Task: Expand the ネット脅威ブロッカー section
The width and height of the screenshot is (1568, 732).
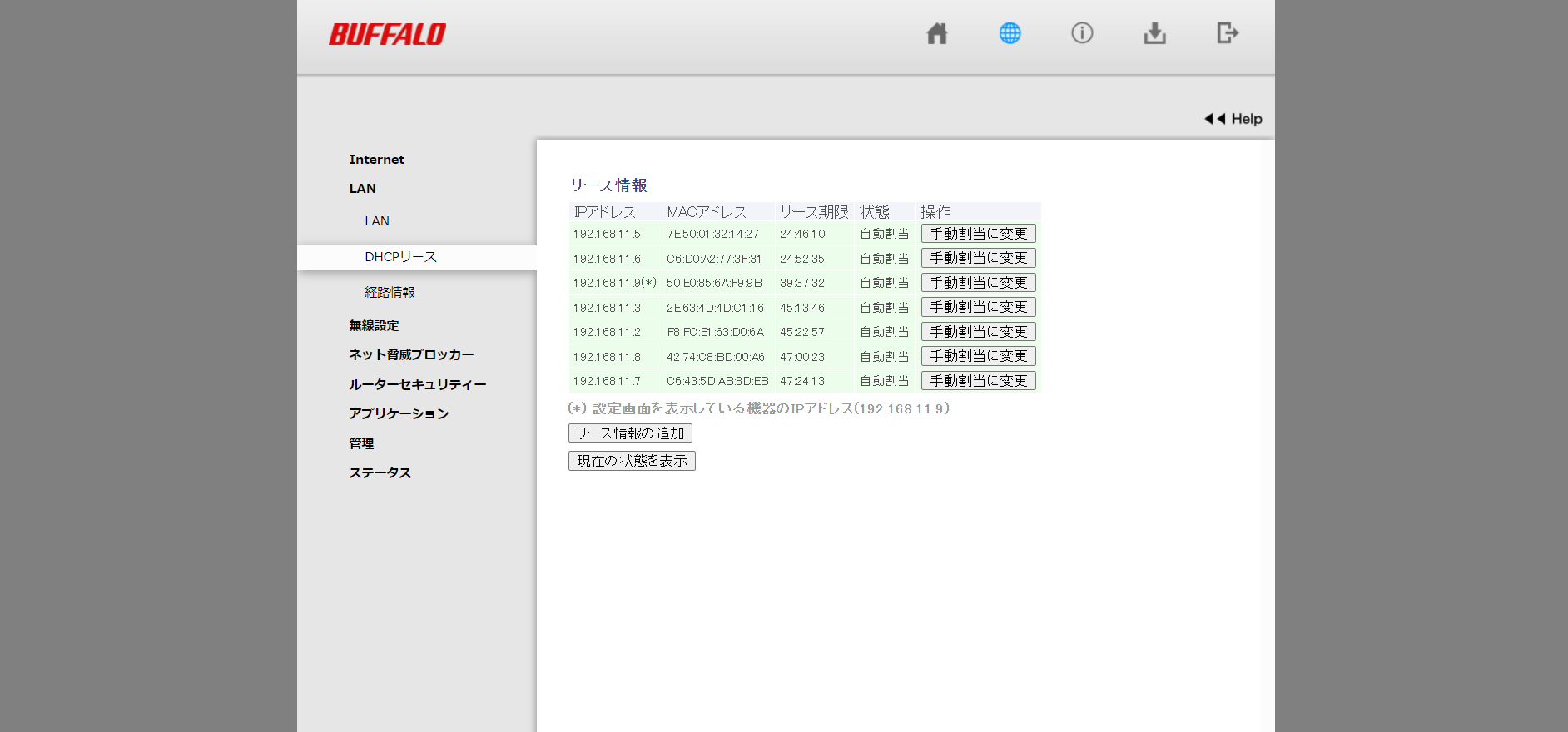Action: (411, 355)
